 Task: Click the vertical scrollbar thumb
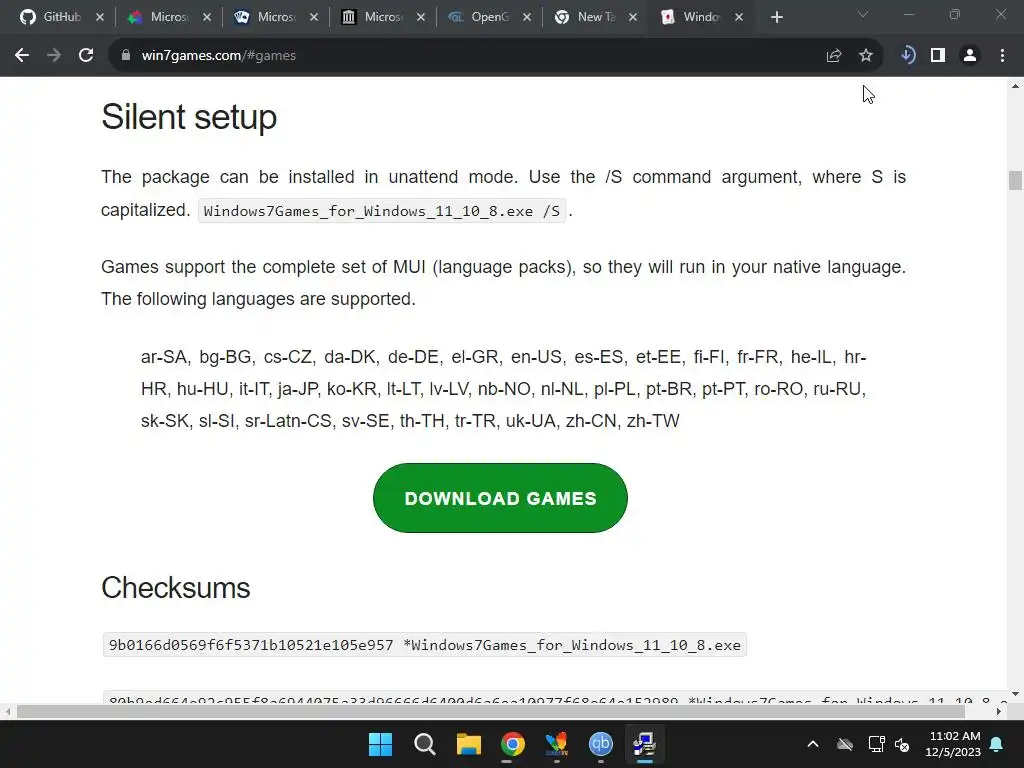pos(1015,180)
